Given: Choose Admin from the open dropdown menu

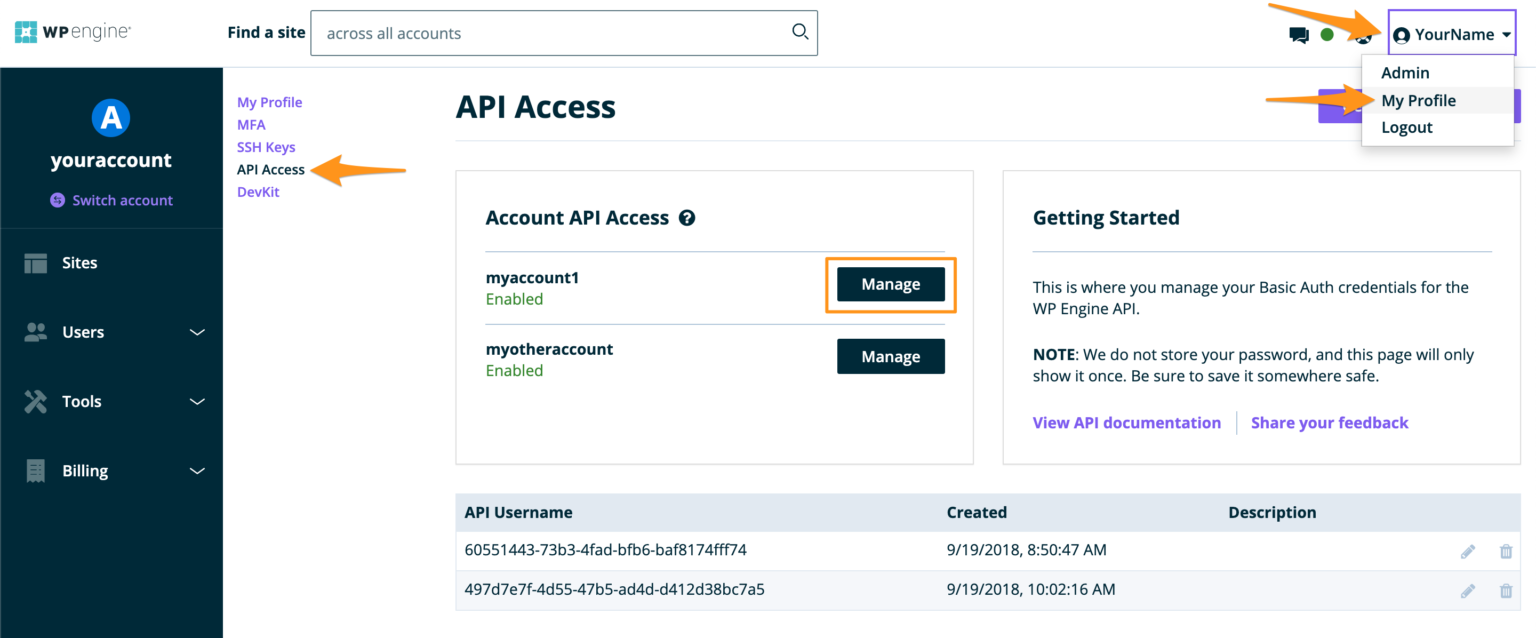Looking at the screenshot, I should click(1405, 72).
